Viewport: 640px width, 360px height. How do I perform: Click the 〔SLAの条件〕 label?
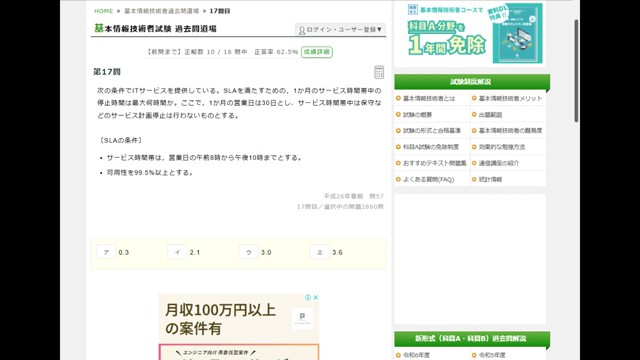120,140
